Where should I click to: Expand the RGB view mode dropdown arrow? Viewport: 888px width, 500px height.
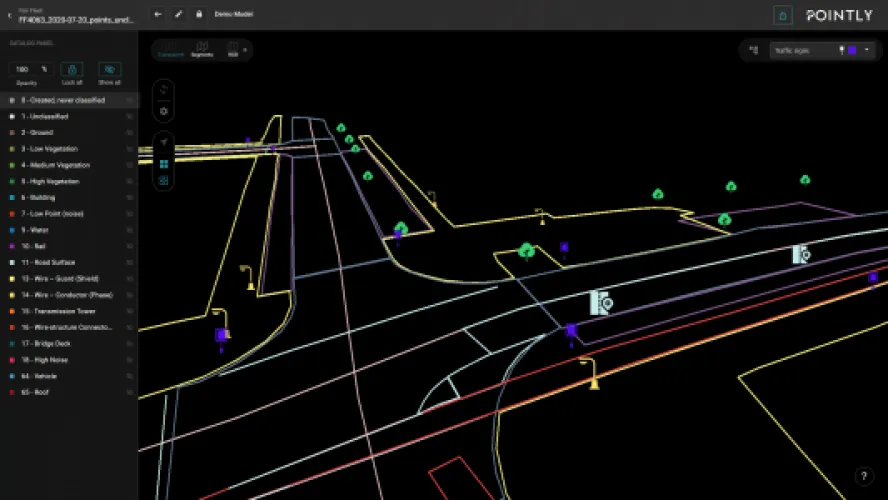245,49
